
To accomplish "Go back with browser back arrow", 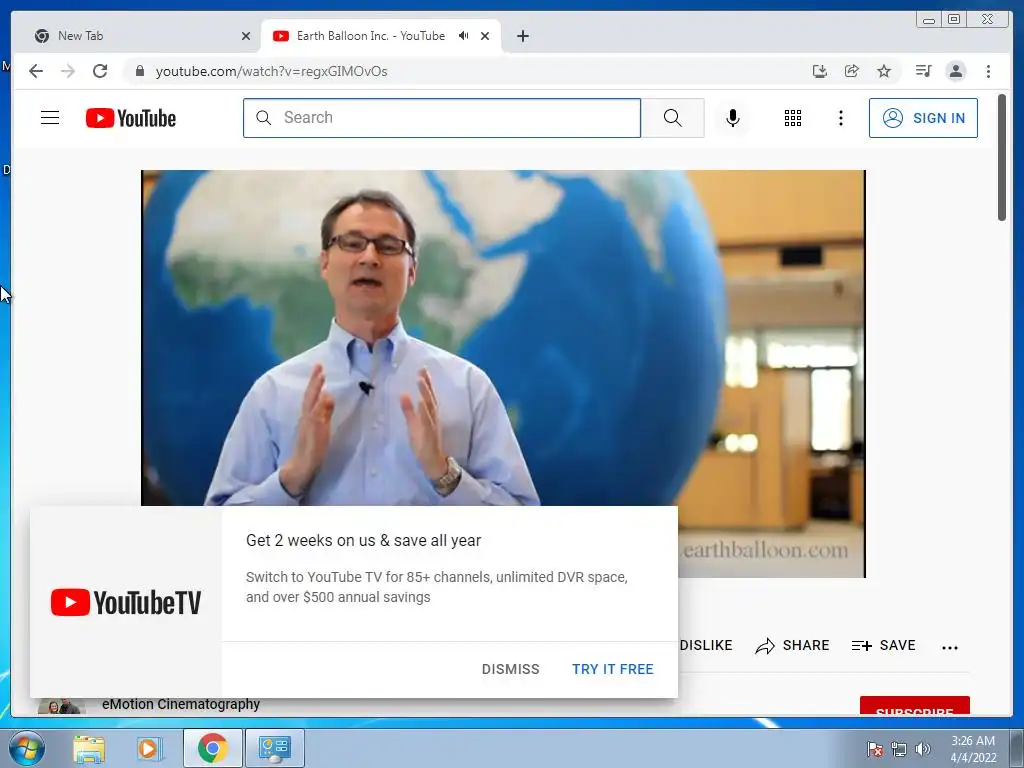I will pos(36,71).
